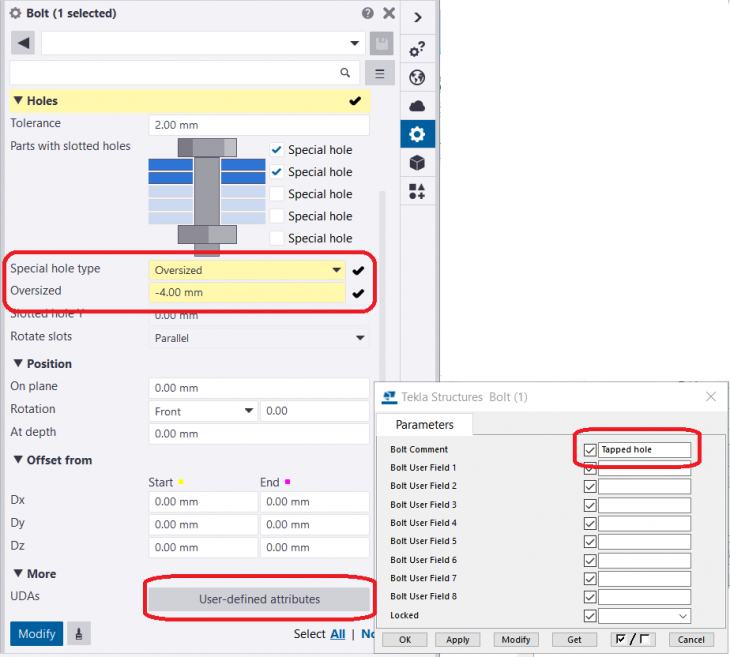Click the brush icon next to Modify
This screenshot has height=657, width=730.
[x=79, y=634]
